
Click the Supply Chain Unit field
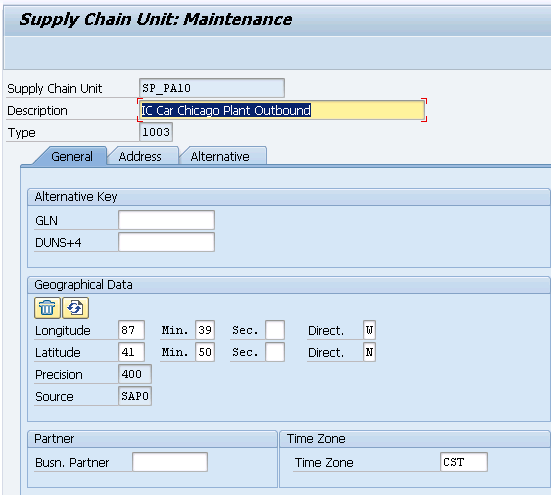[212, 88]
